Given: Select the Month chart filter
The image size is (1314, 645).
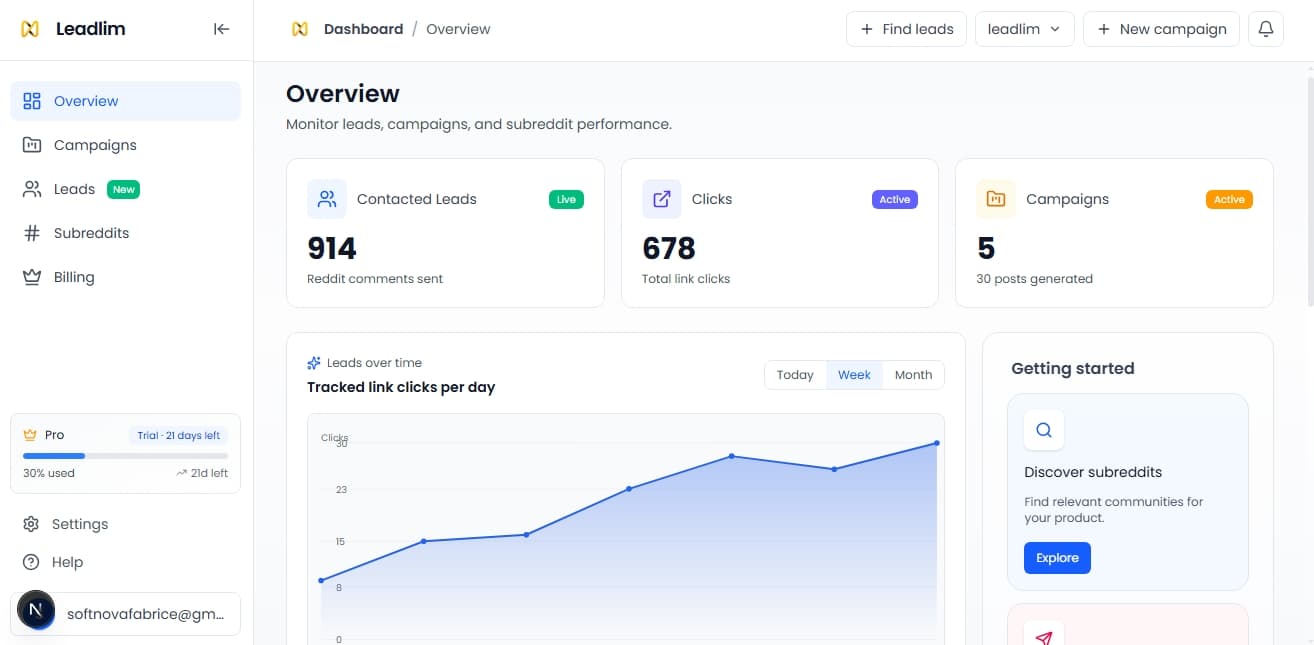Looking at the screenshot, I should click(913, 374).
